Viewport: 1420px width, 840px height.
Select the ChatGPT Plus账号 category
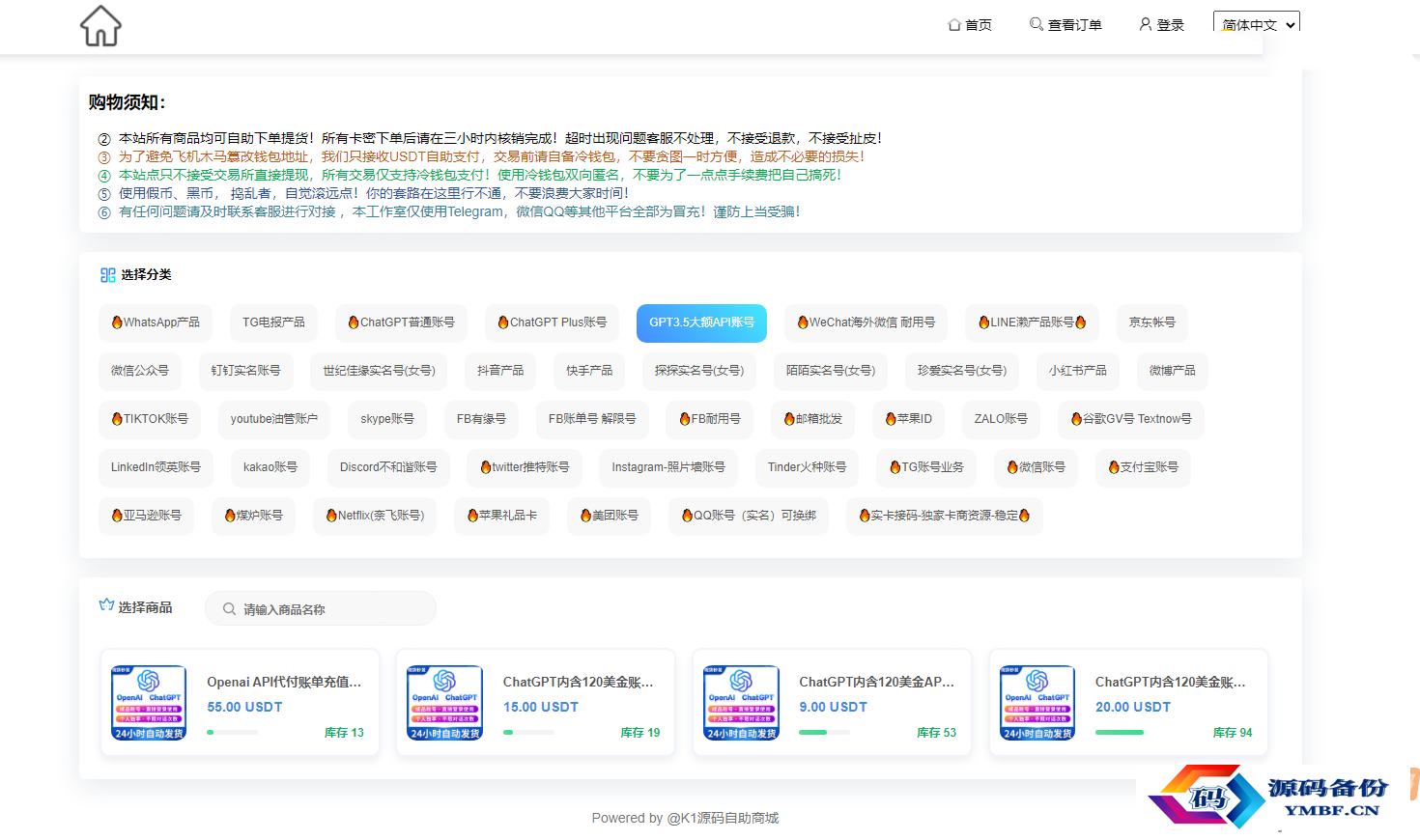(x=552, y=322)
